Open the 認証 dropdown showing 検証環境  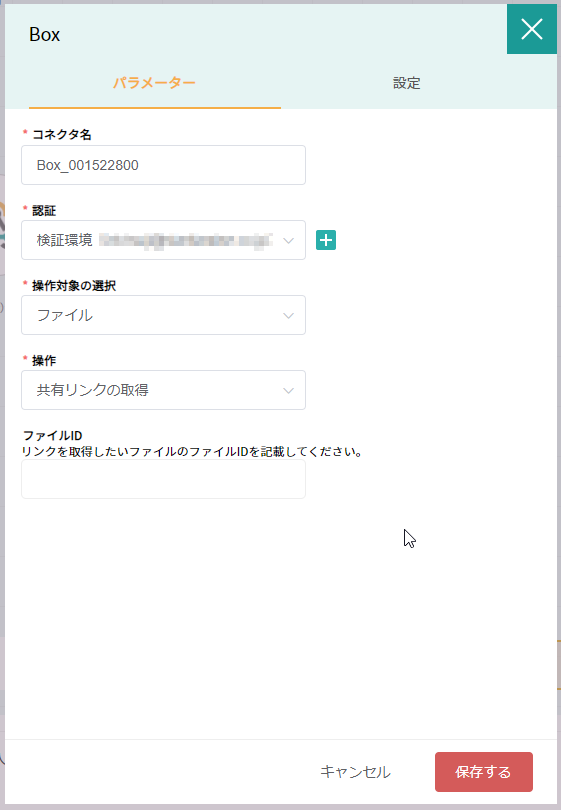163,240
